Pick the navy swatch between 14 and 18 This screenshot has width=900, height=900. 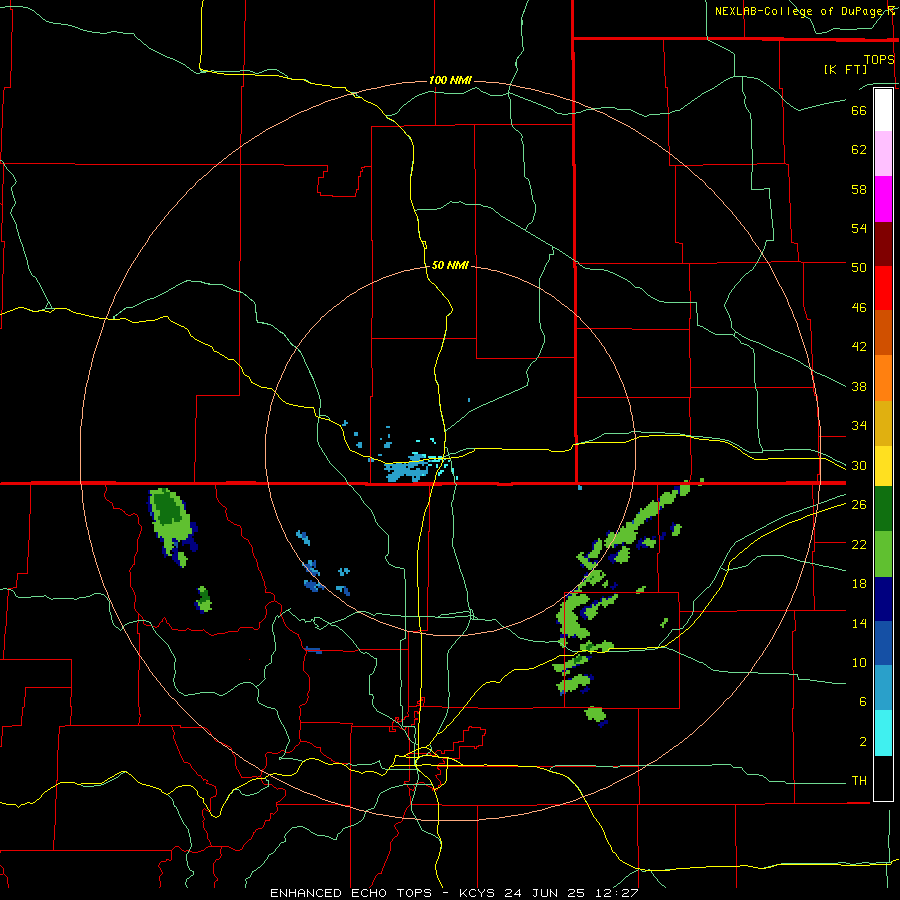883,599
